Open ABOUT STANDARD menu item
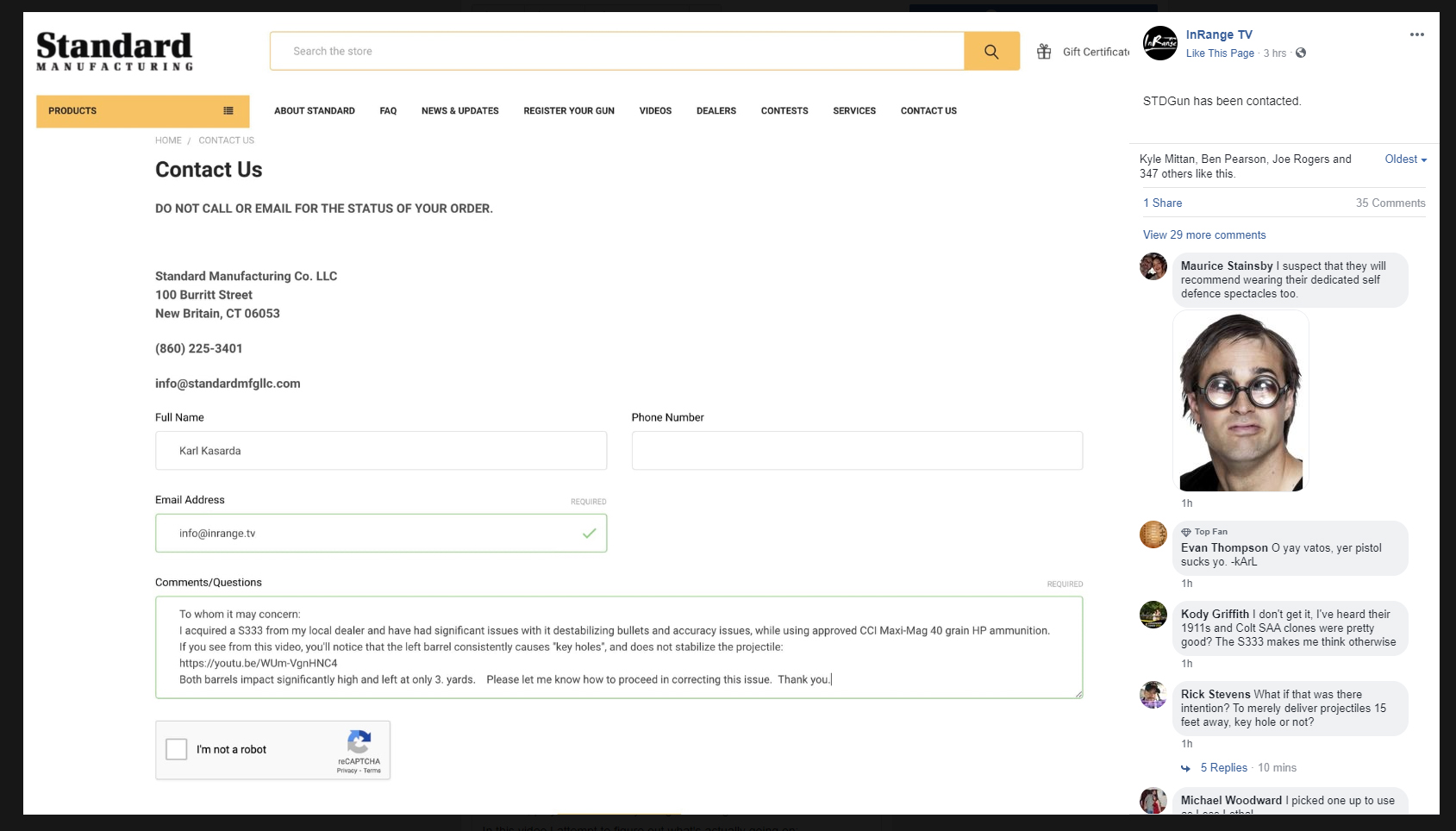Viewport: 1456px width, 831px height. point(315,111)
